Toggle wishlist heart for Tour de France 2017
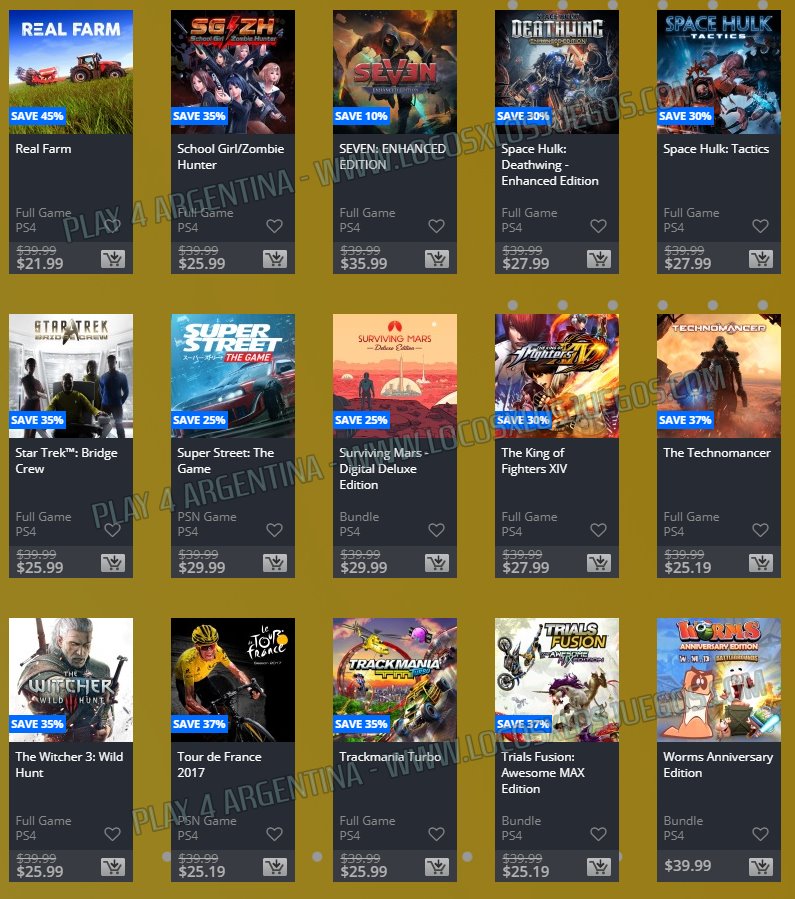This screenshot has height=899, width=795. tap(275, 834)
